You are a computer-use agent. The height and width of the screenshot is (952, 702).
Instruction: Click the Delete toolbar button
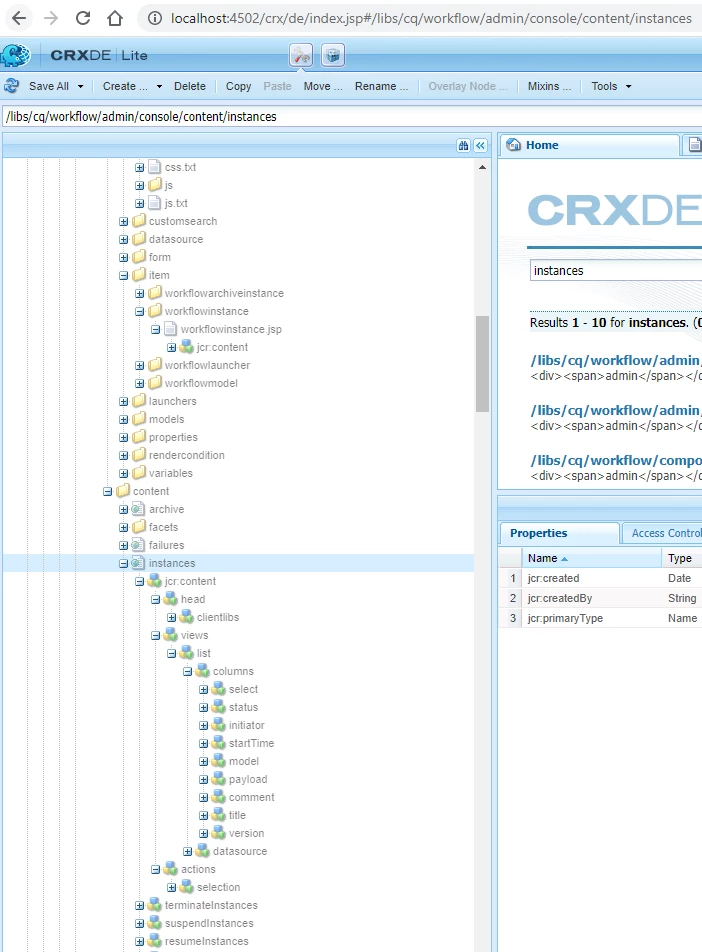[x=189, y=86]
